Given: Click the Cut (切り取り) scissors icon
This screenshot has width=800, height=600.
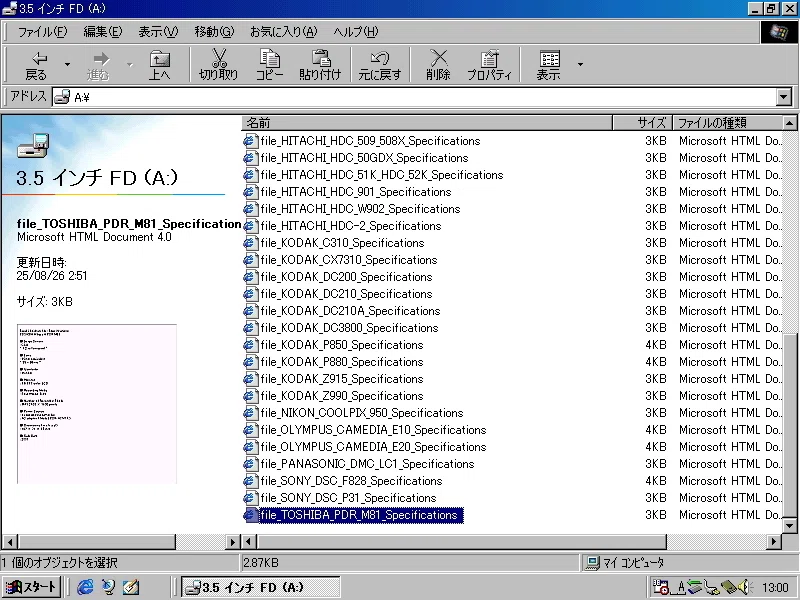Looking at the screenshot, I should click(218, 59).
